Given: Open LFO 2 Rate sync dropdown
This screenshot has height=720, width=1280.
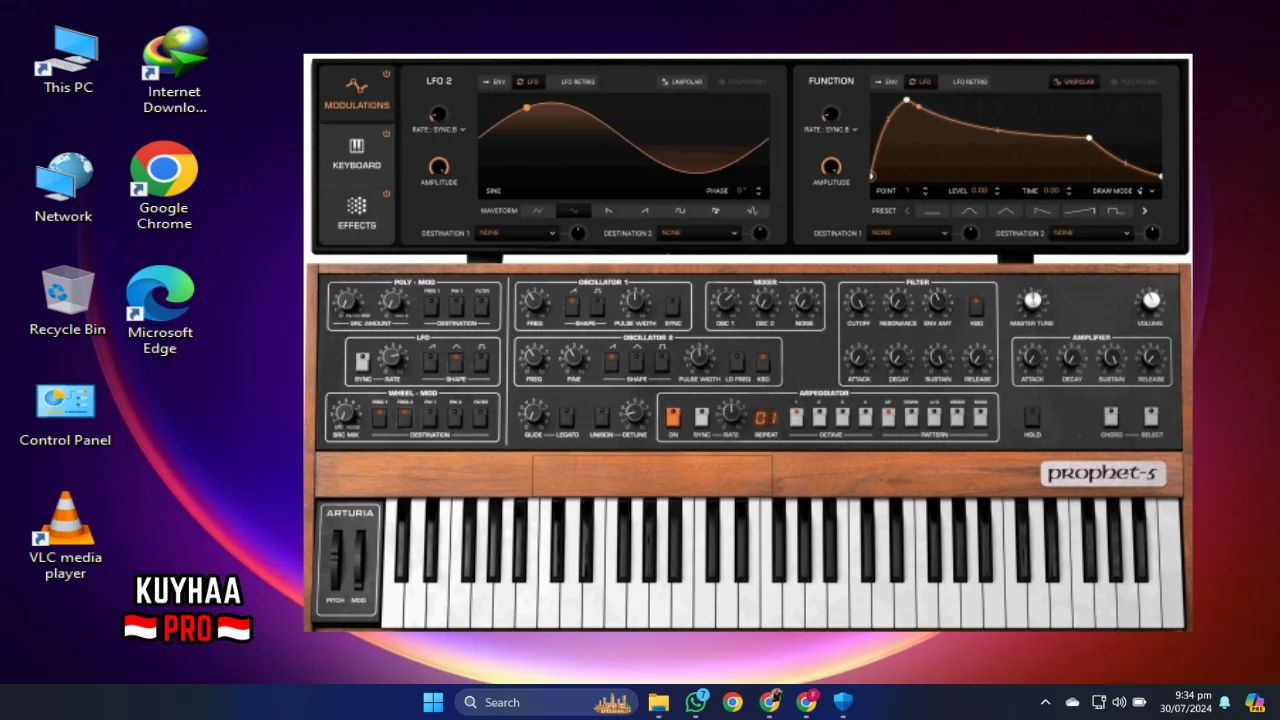Looking at the screenshot, I should pos(440,129).
